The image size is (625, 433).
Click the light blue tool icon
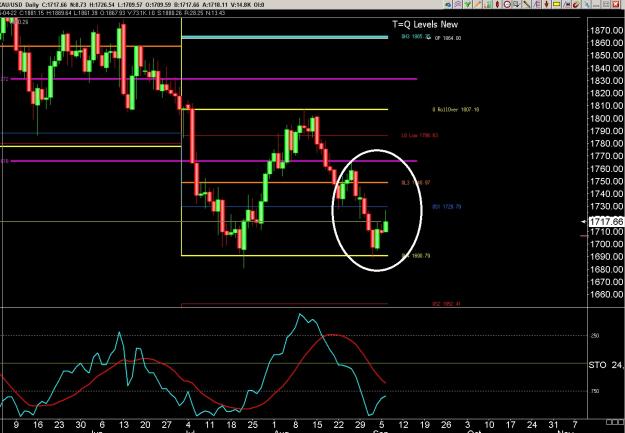(x=587, y=4)
